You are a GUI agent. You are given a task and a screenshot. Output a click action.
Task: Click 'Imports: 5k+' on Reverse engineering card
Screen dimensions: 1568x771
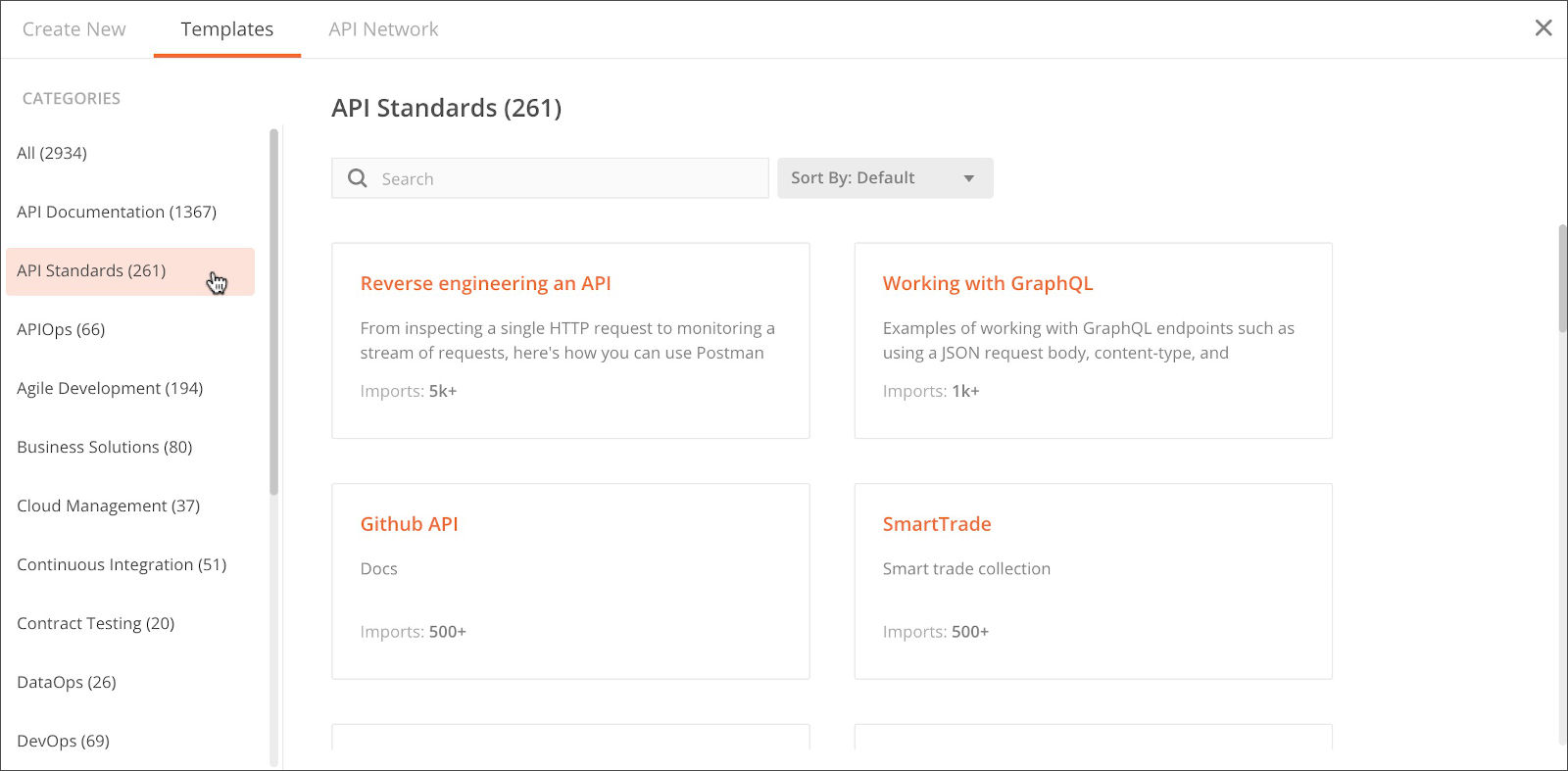[x=409, y=391]
